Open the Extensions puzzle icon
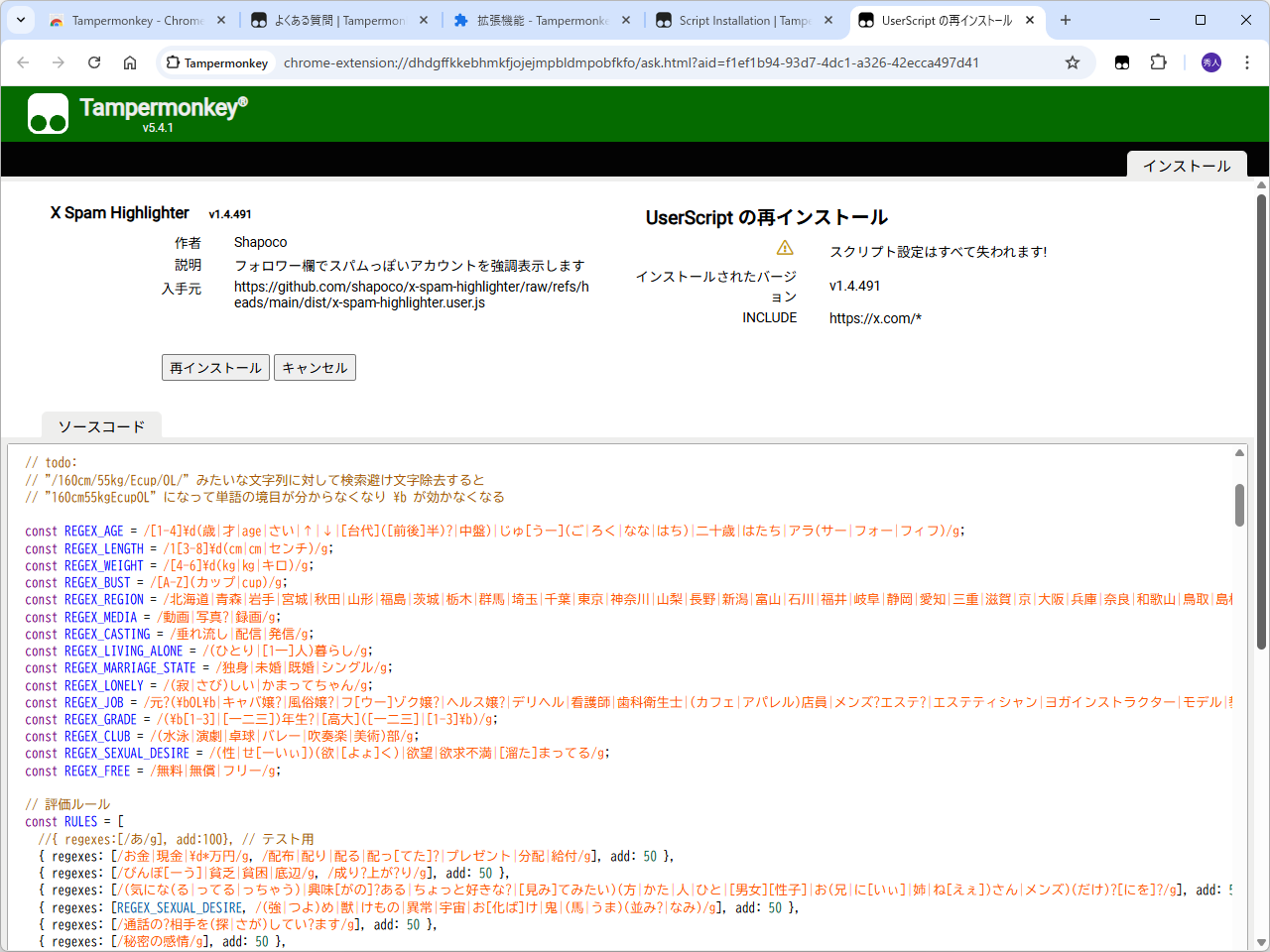This screenshot has height=952, width=1270. coord(1158,61)
